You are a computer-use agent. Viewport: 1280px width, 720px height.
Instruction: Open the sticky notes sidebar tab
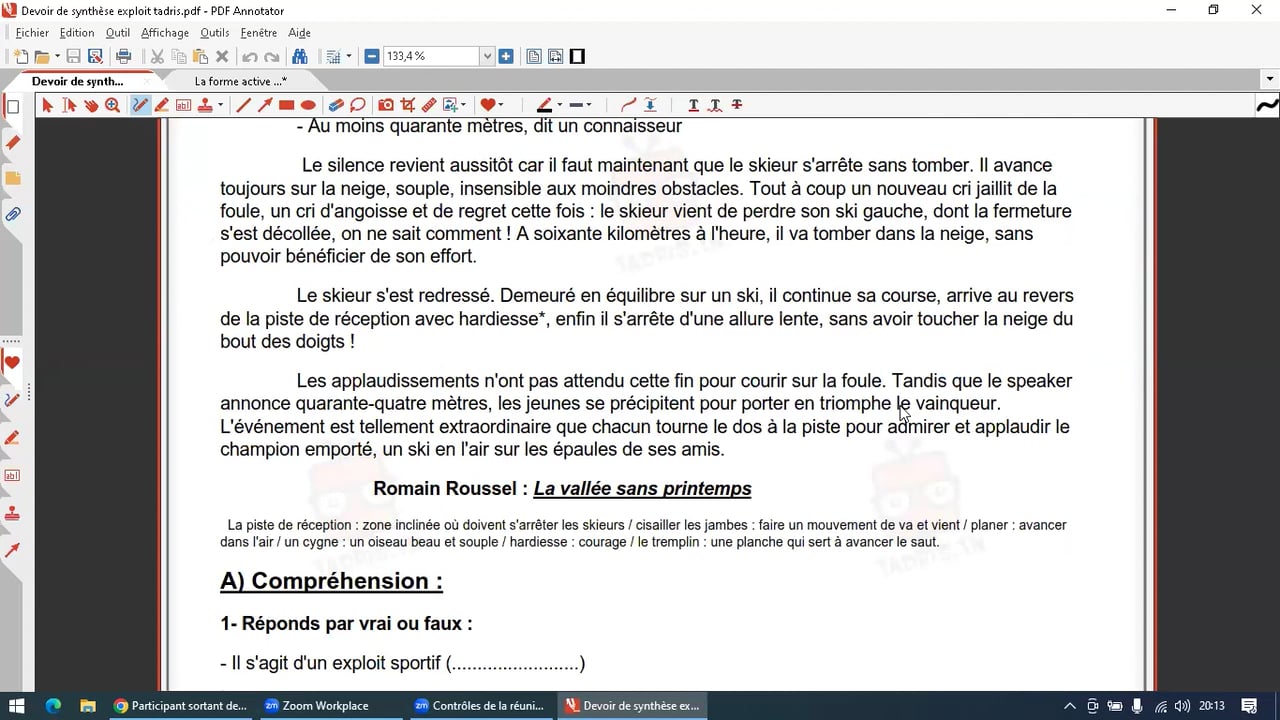[13, 179]
